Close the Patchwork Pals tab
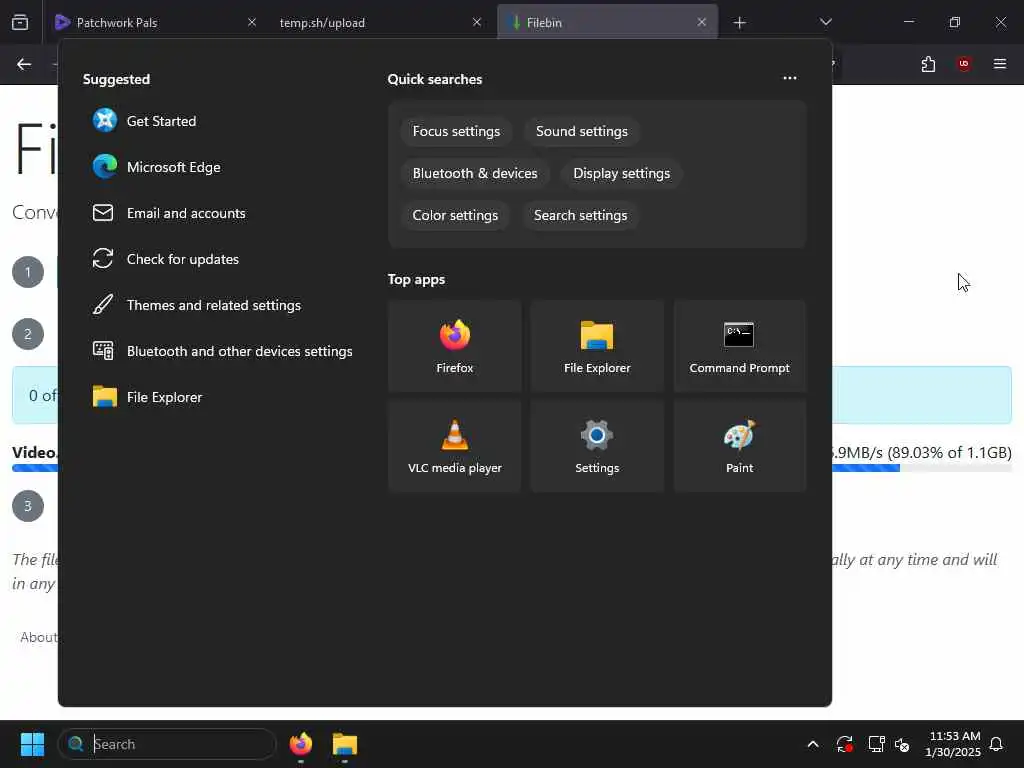The width and height of the screenshot is (1024, 768). click(x=251, y=22)
